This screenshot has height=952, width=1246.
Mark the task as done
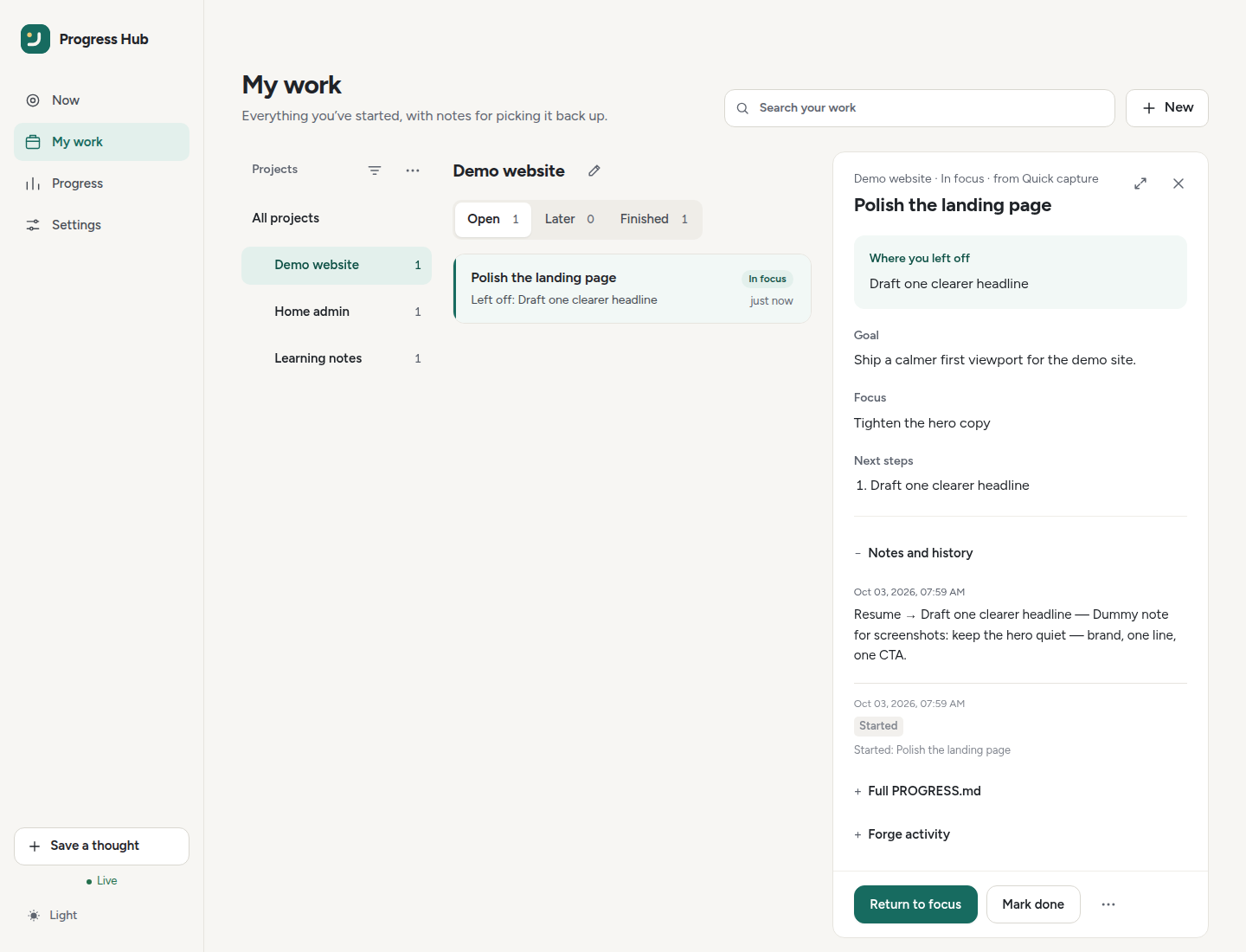click(x=1033, y=904)
